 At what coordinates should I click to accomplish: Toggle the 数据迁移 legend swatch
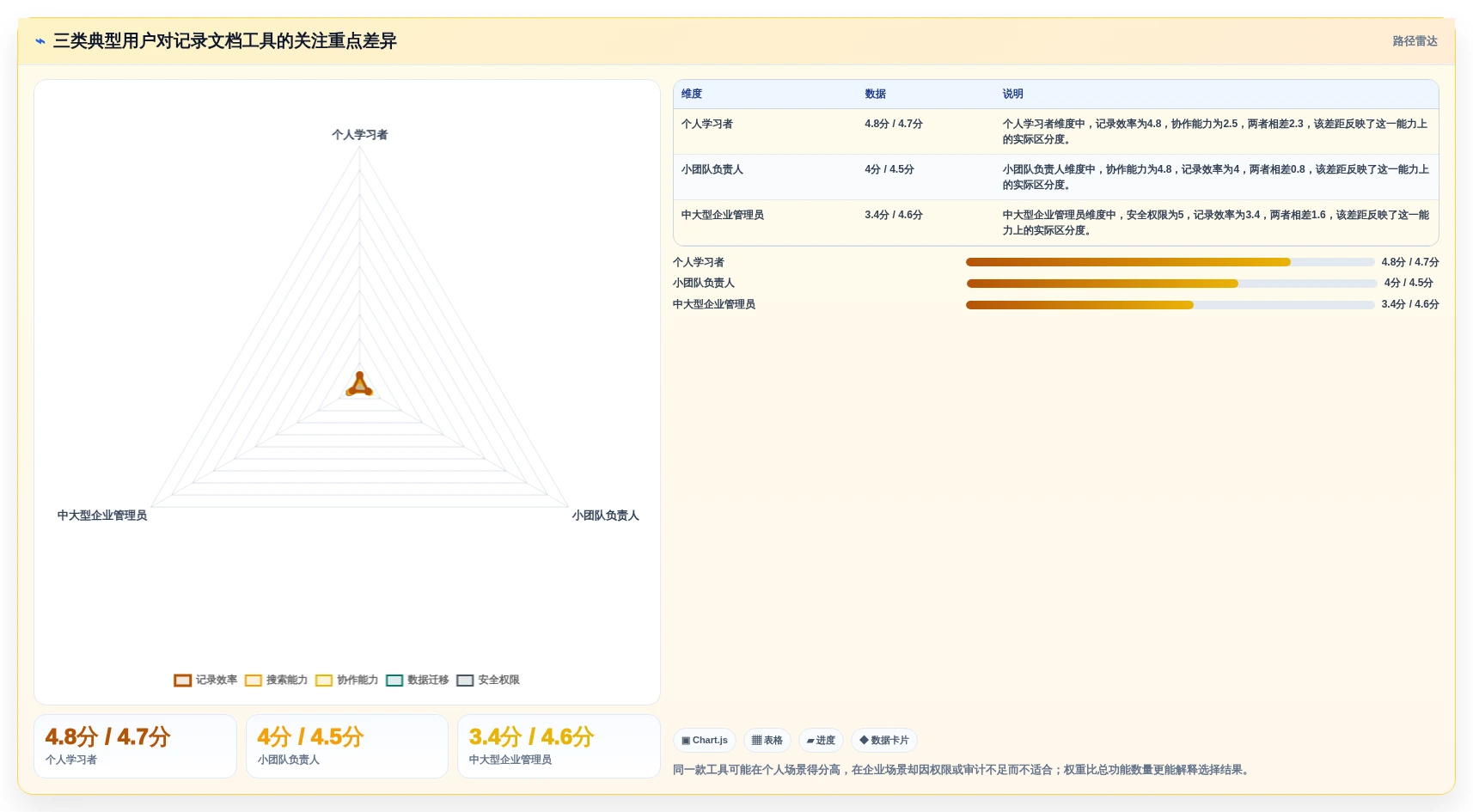(394, 681)
